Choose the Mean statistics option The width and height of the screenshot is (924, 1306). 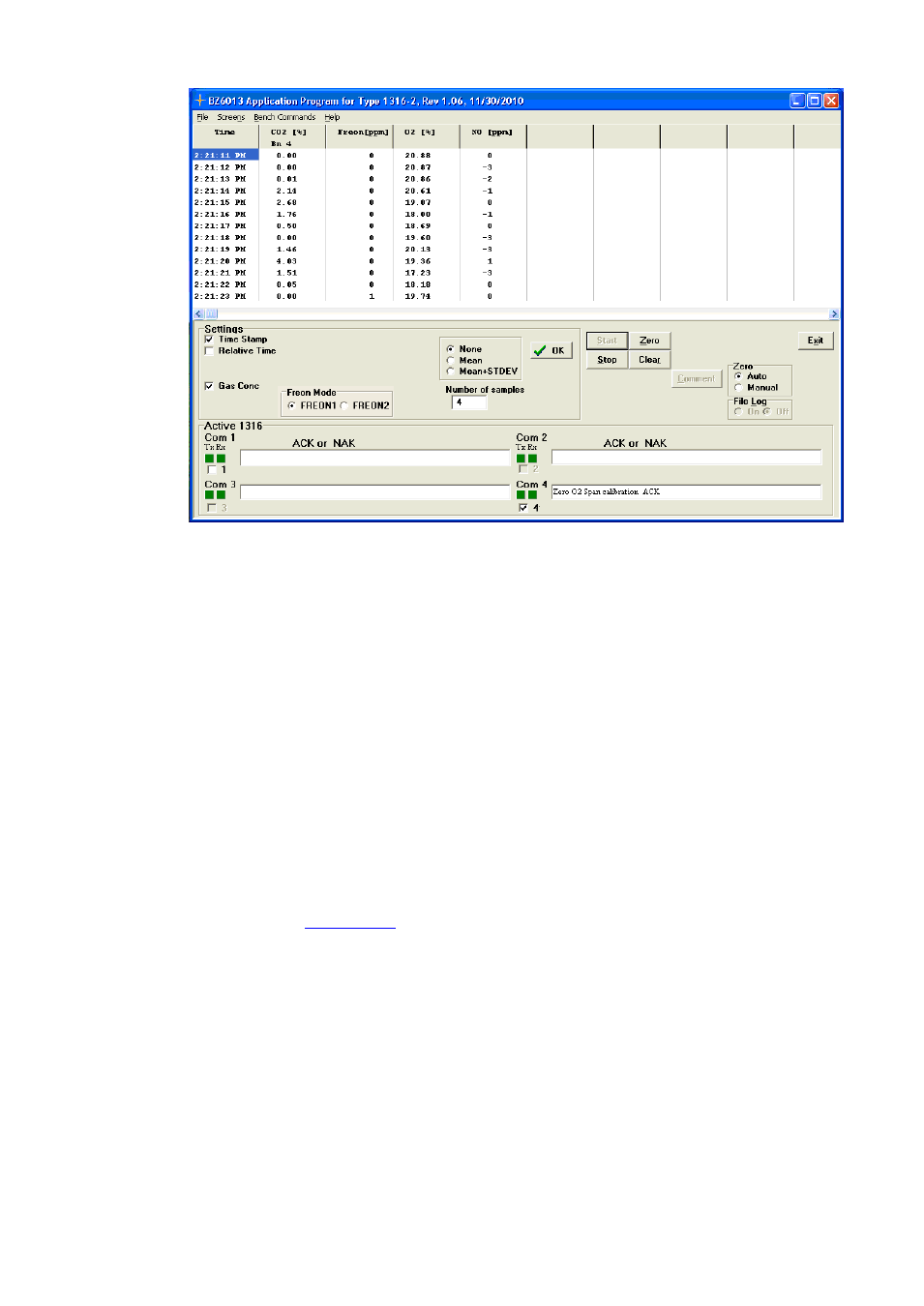coord(450,360)
